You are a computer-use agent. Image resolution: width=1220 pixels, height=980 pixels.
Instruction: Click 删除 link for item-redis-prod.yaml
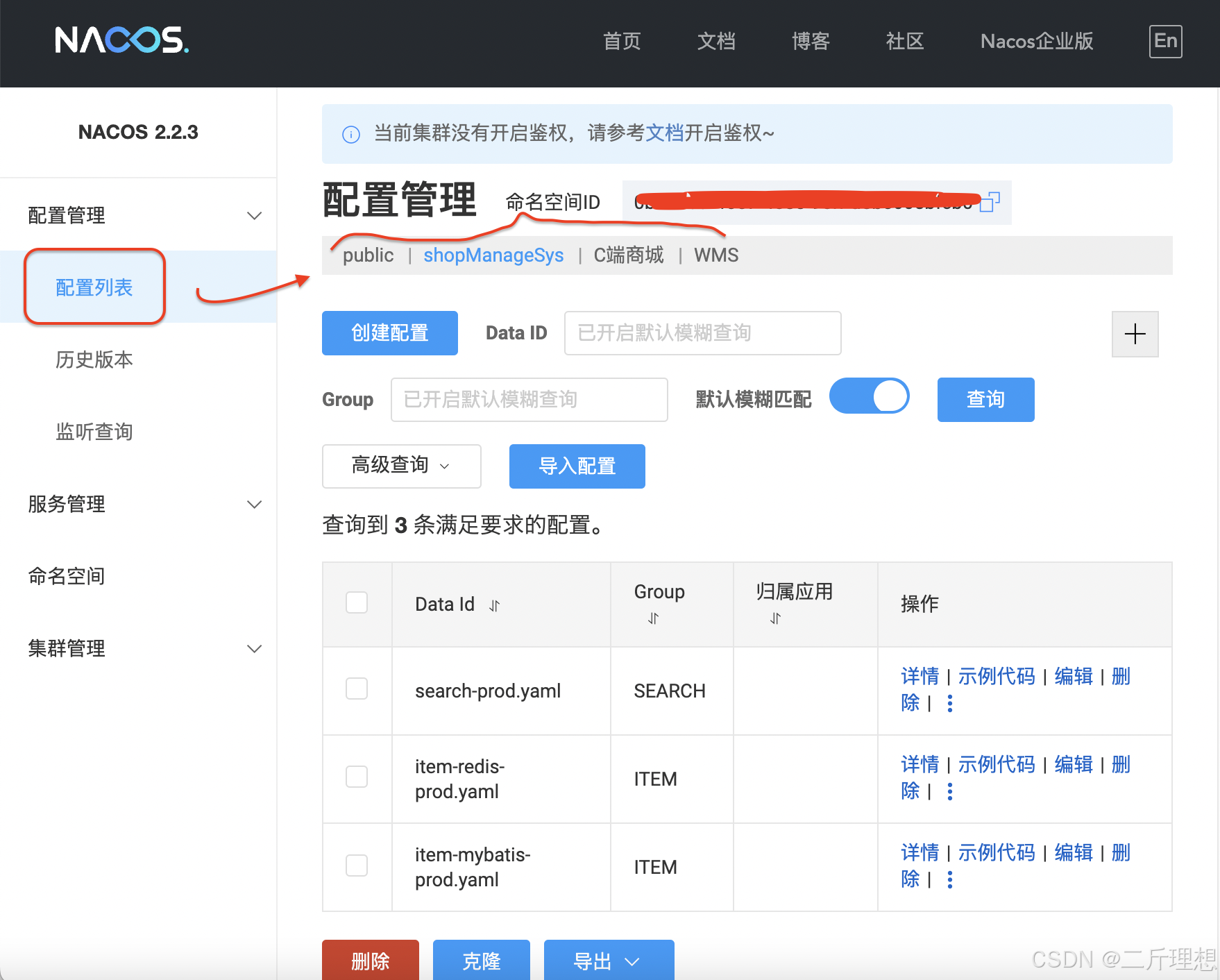[x=1121, y=764]
